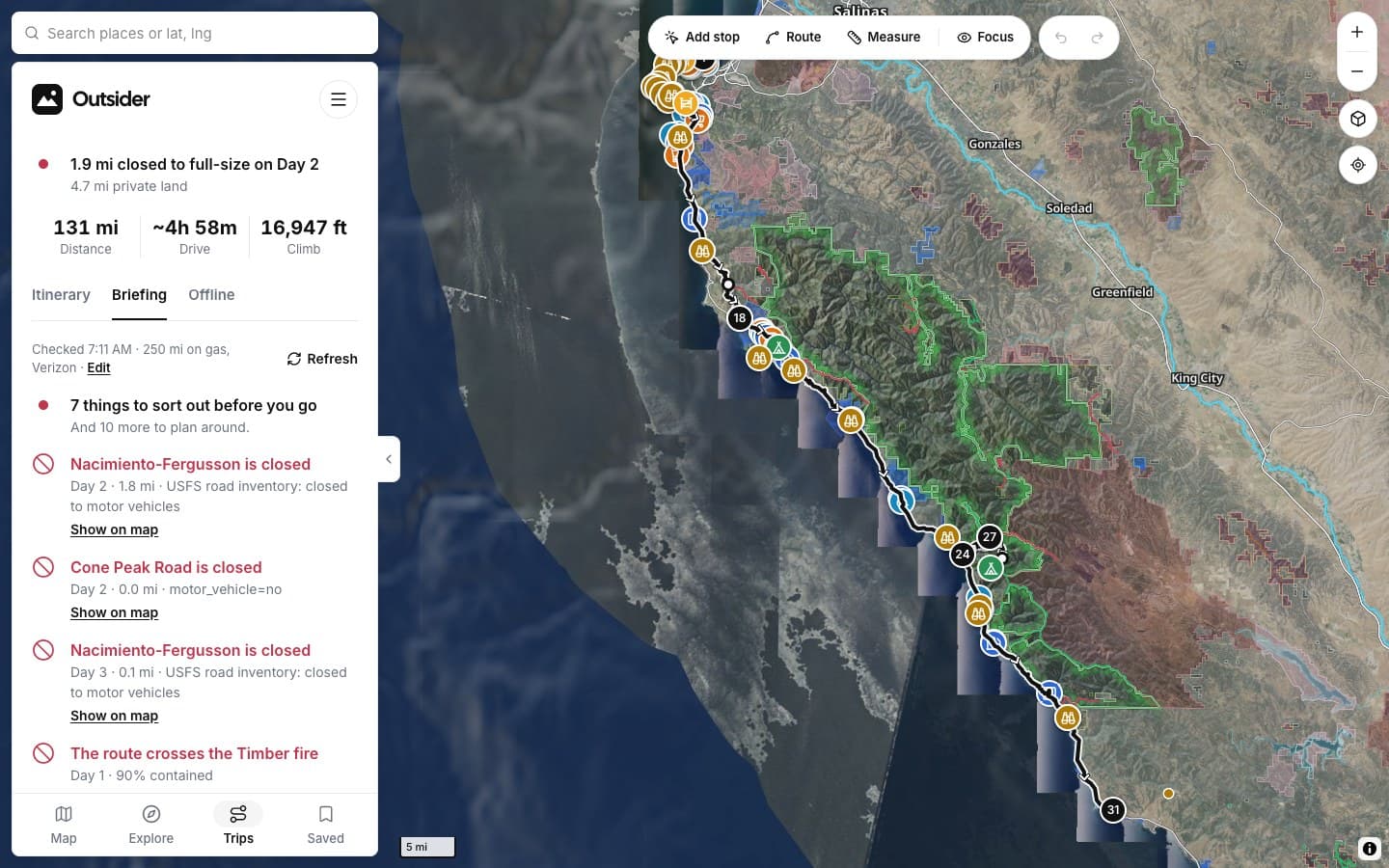Switch to the Itinerary tab

pyautogui.click(x=61, y=295)
